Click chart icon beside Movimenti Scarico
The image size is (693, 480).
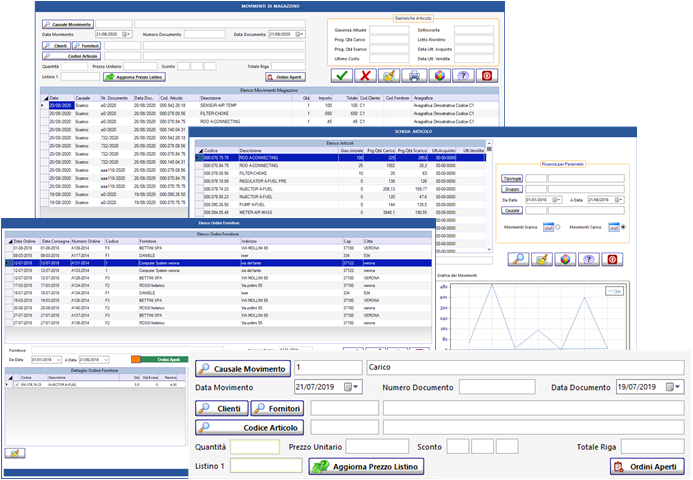(x=548, y=227)
